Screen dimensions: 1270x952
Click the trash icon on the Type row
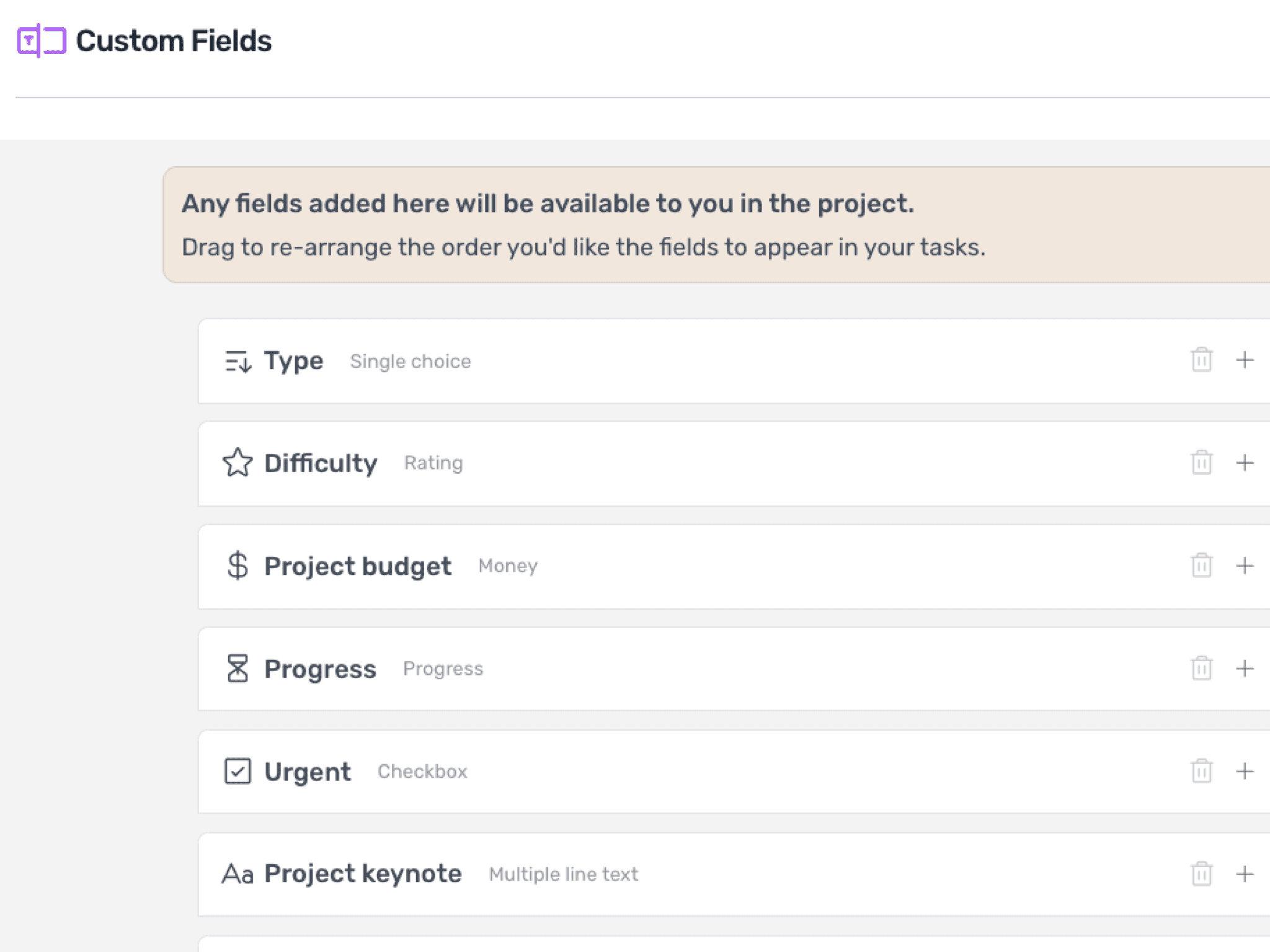tap(1202, 361)
